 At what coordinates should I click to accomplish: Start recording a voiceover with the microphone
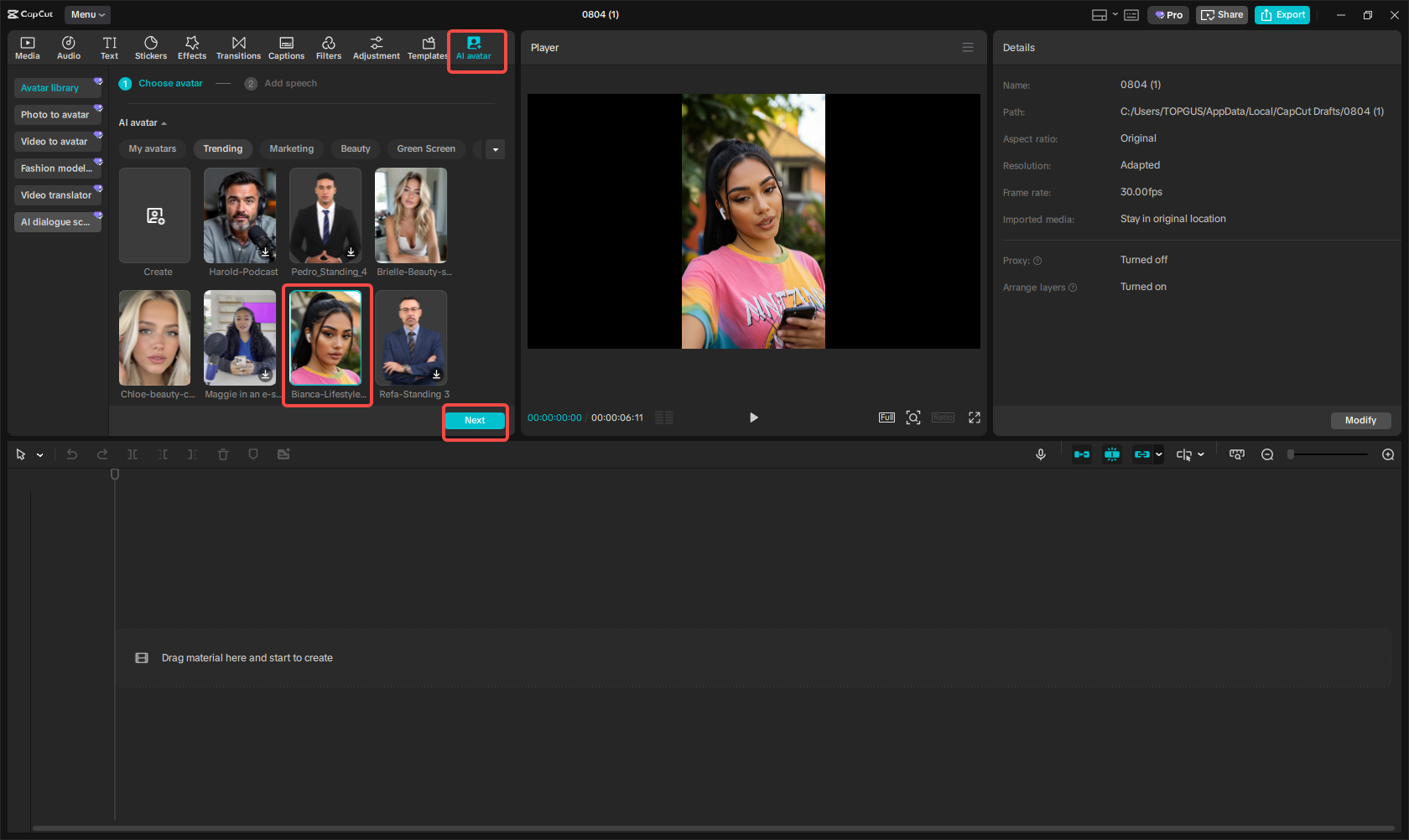[1041, 454]
